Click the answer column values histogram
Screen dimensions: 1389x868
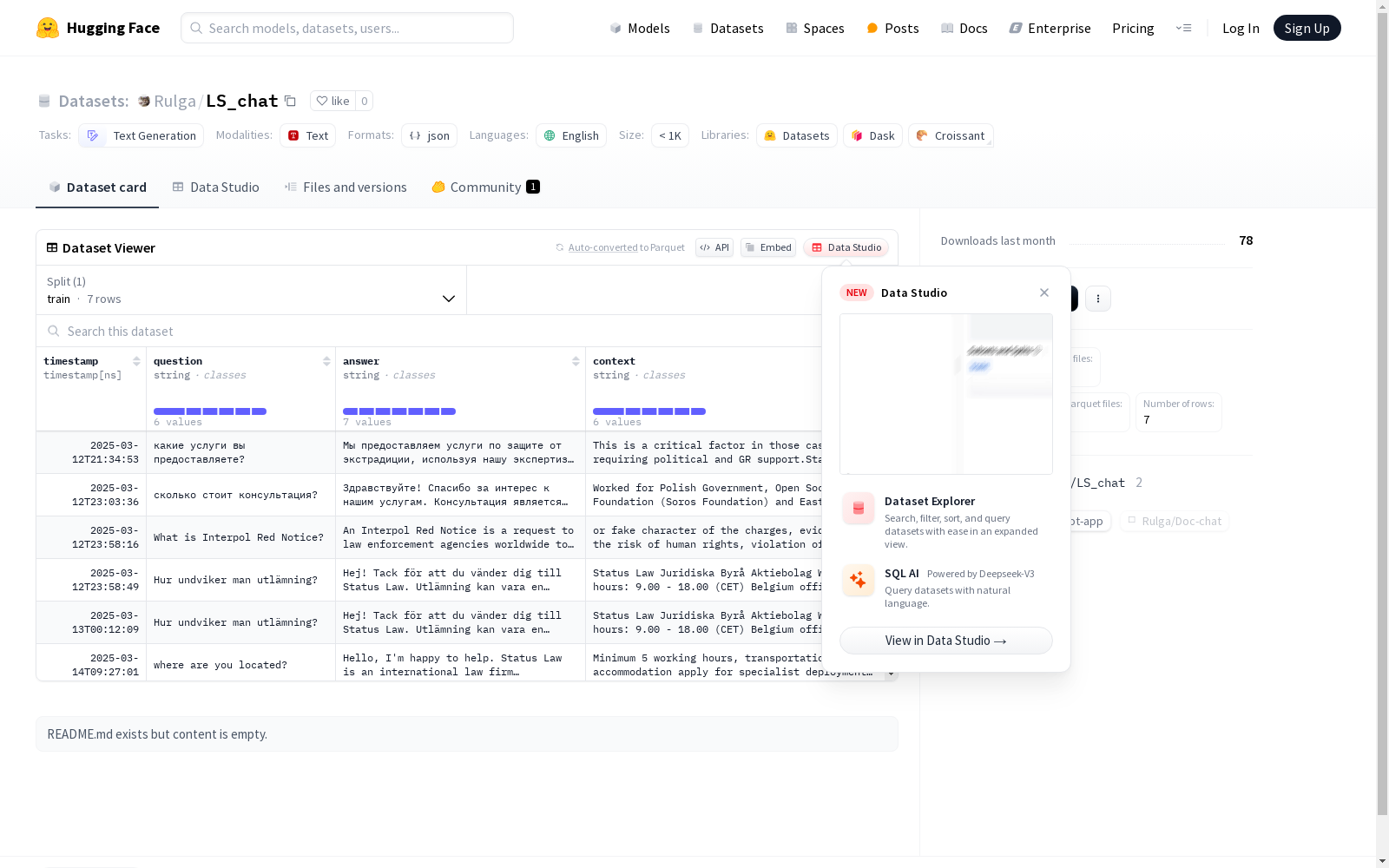click(399, 411)
